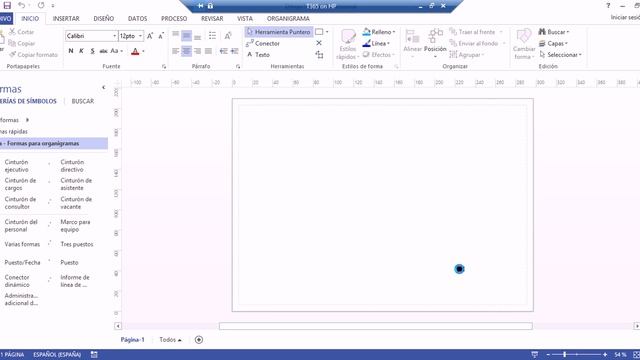Open Estilos rápidos gallery

(x=348, y=44)
